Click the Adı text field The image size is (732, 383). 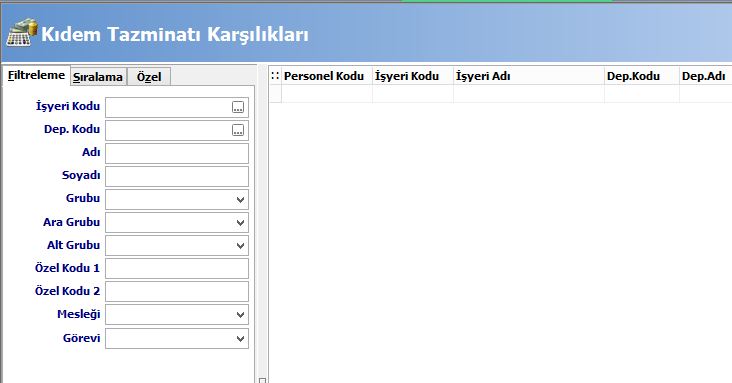pyautogui.click(x=177, y=153)
